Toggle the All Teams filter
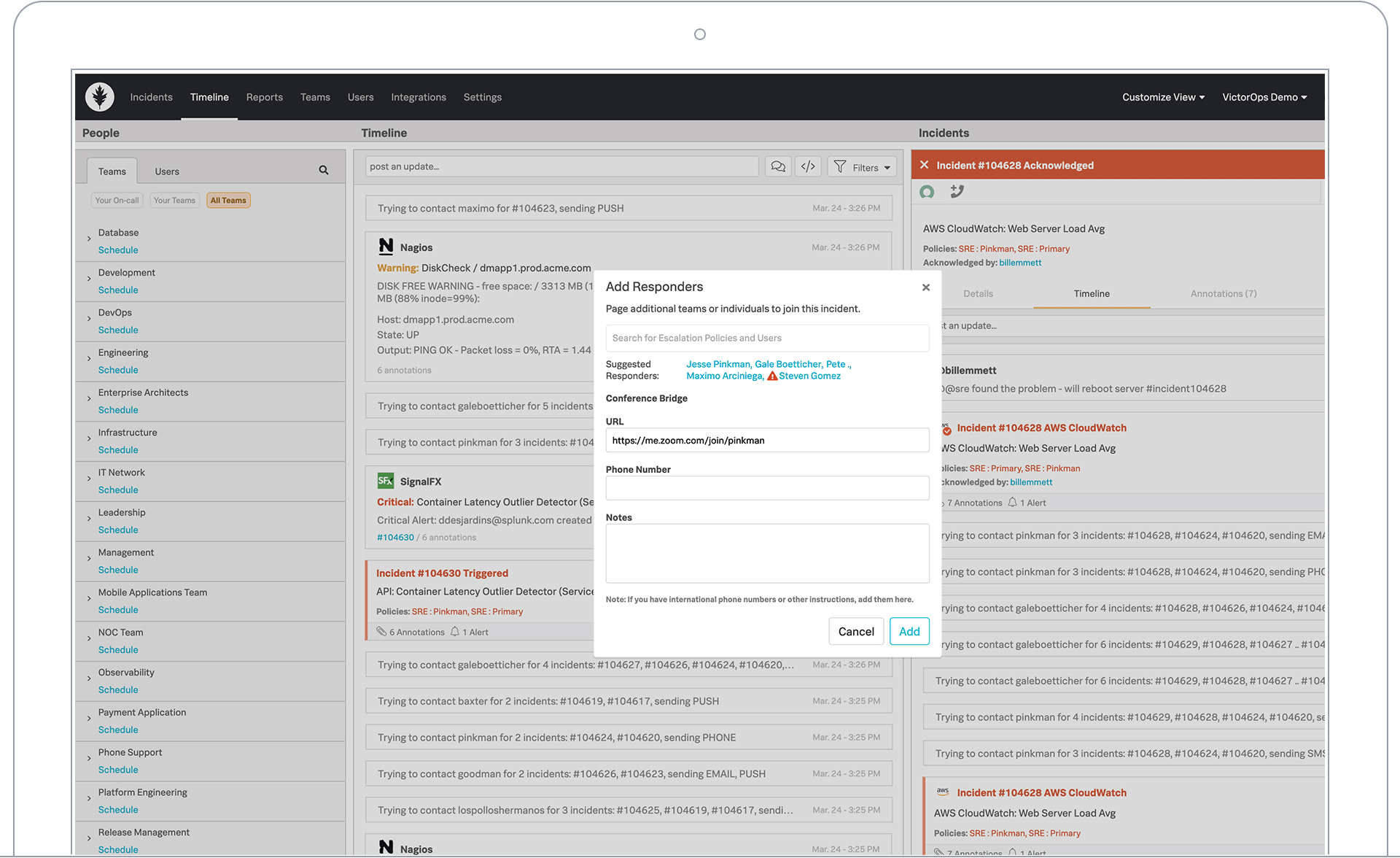Viewport: 1400px width, 858px height. [x=228, y=201]
